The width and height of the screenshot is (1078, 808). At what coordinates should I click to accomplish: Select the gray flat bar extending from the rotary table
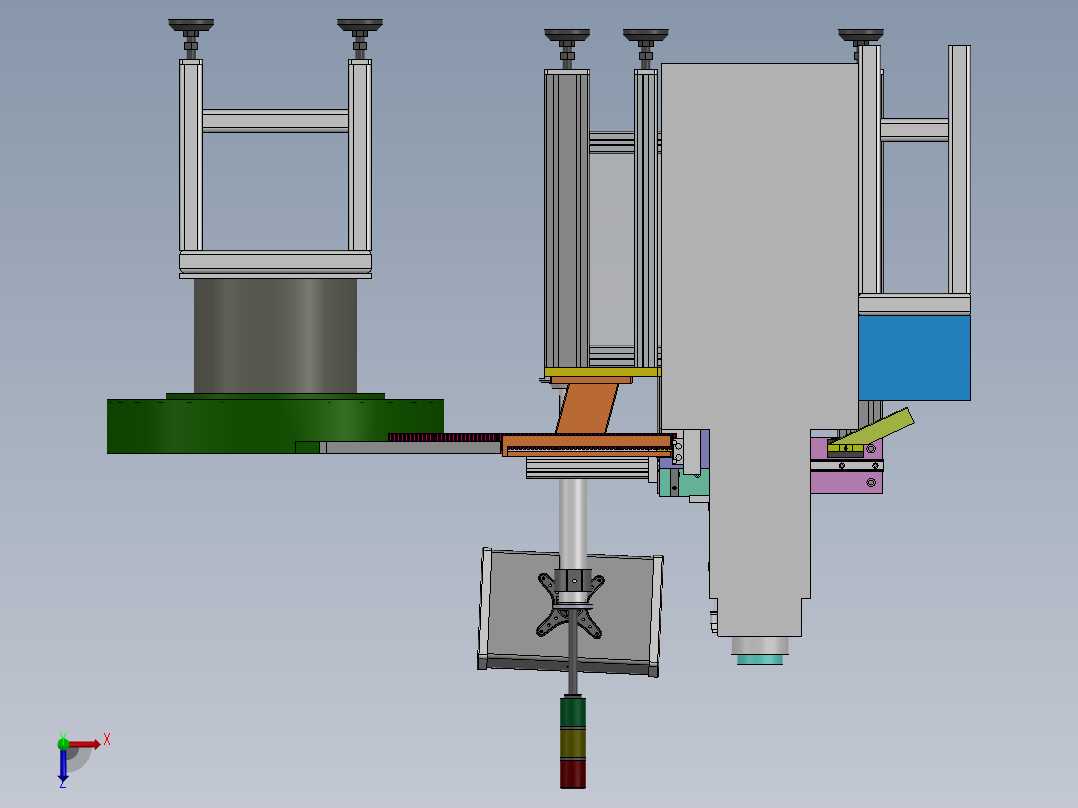pyautogui.click(x=410, y=448)
